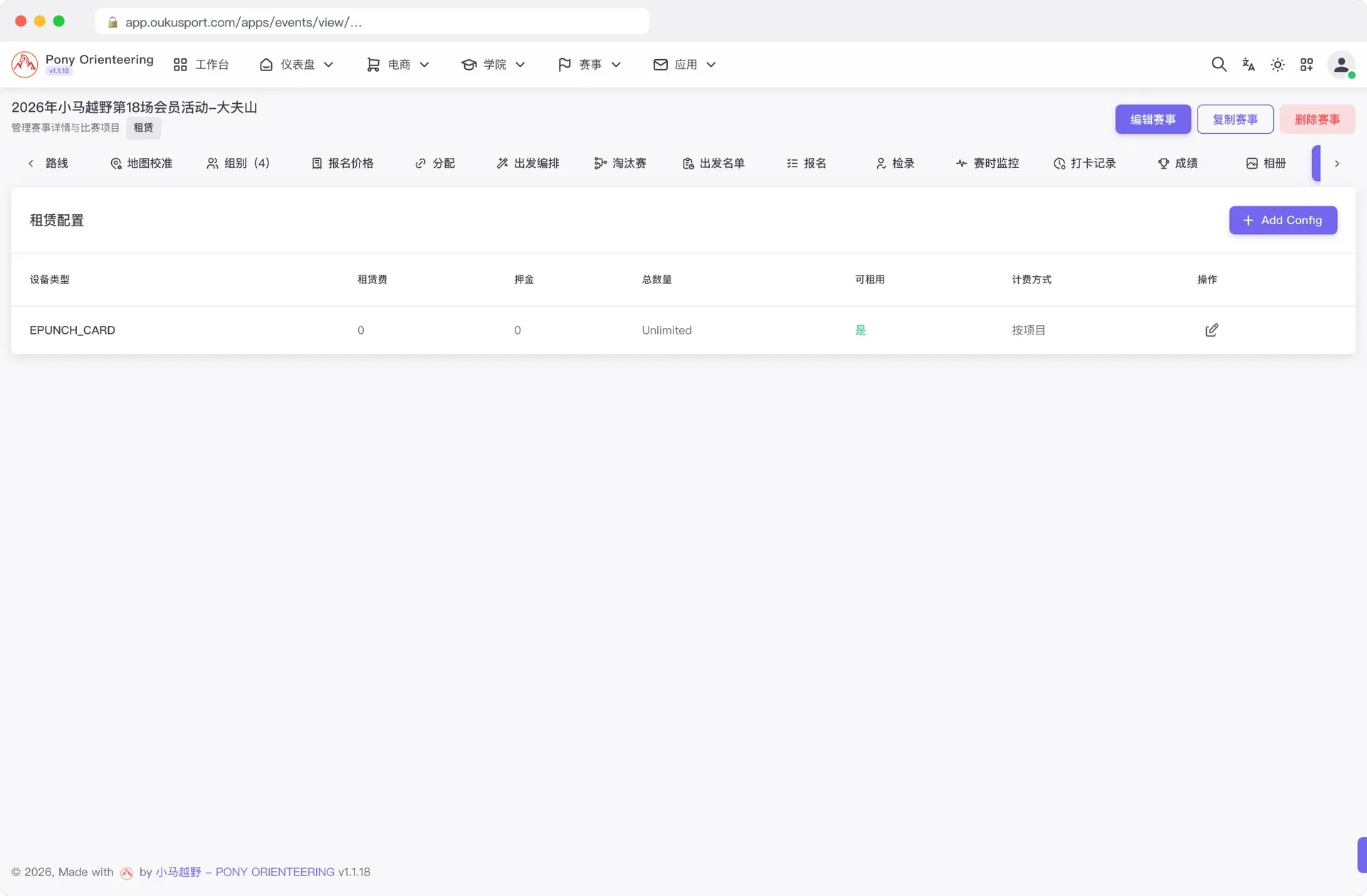Switch to the 组别 (4) tab
1367x896 pixels.
pyautogui.click(x=238, y=164)
